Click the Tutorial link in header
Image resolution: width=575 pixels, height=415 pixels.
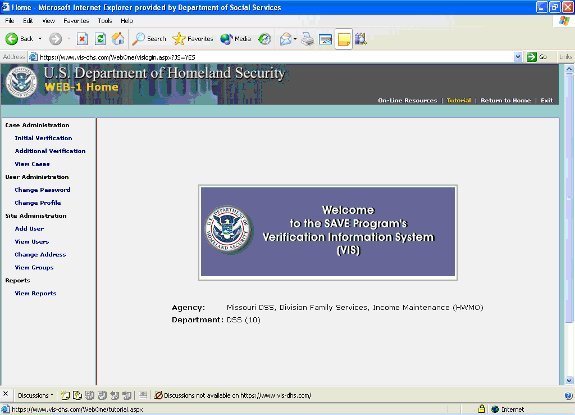[459, 100]
